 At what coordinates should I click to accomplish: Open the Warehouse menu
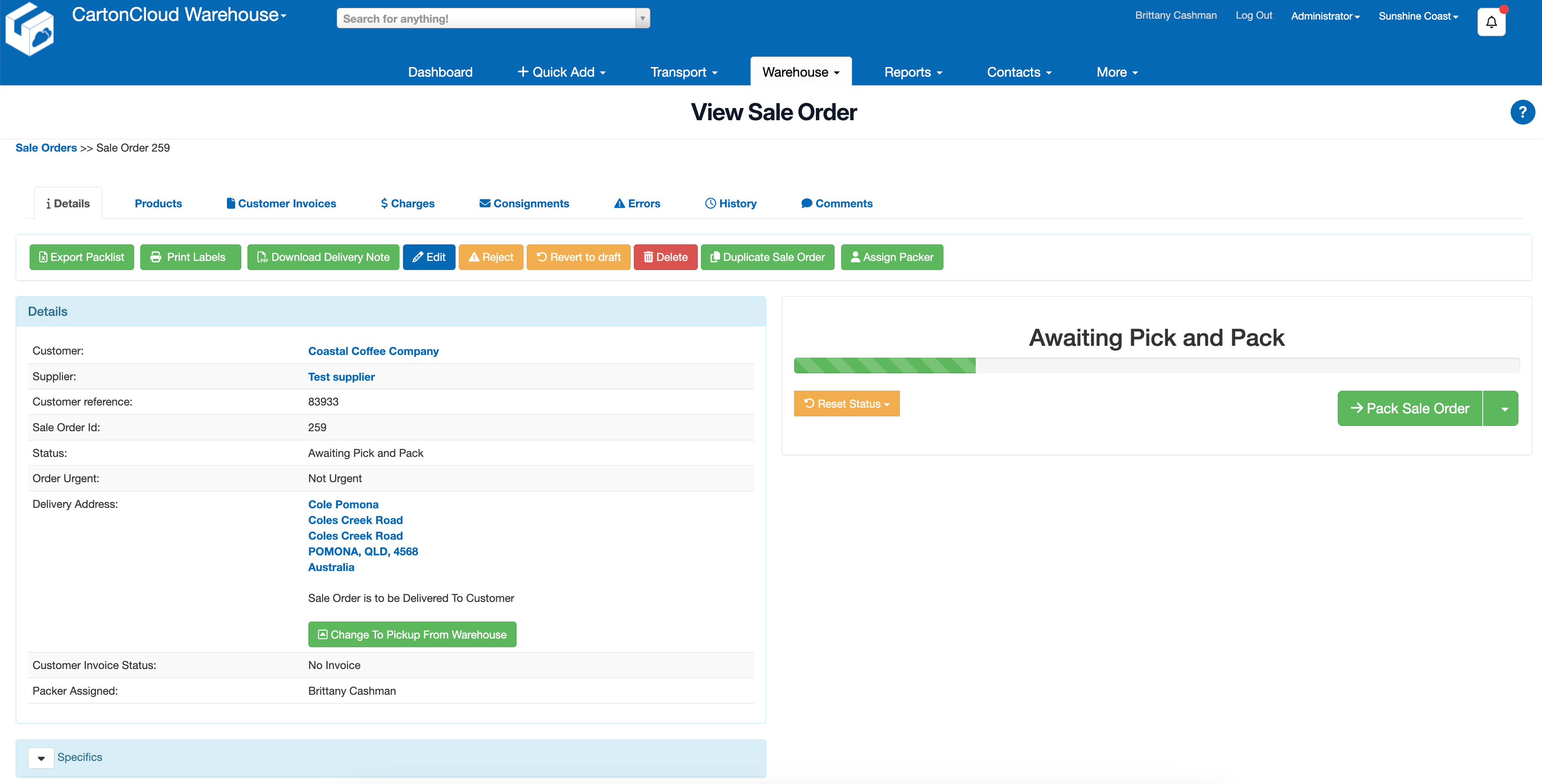click(x=801, y=72)
